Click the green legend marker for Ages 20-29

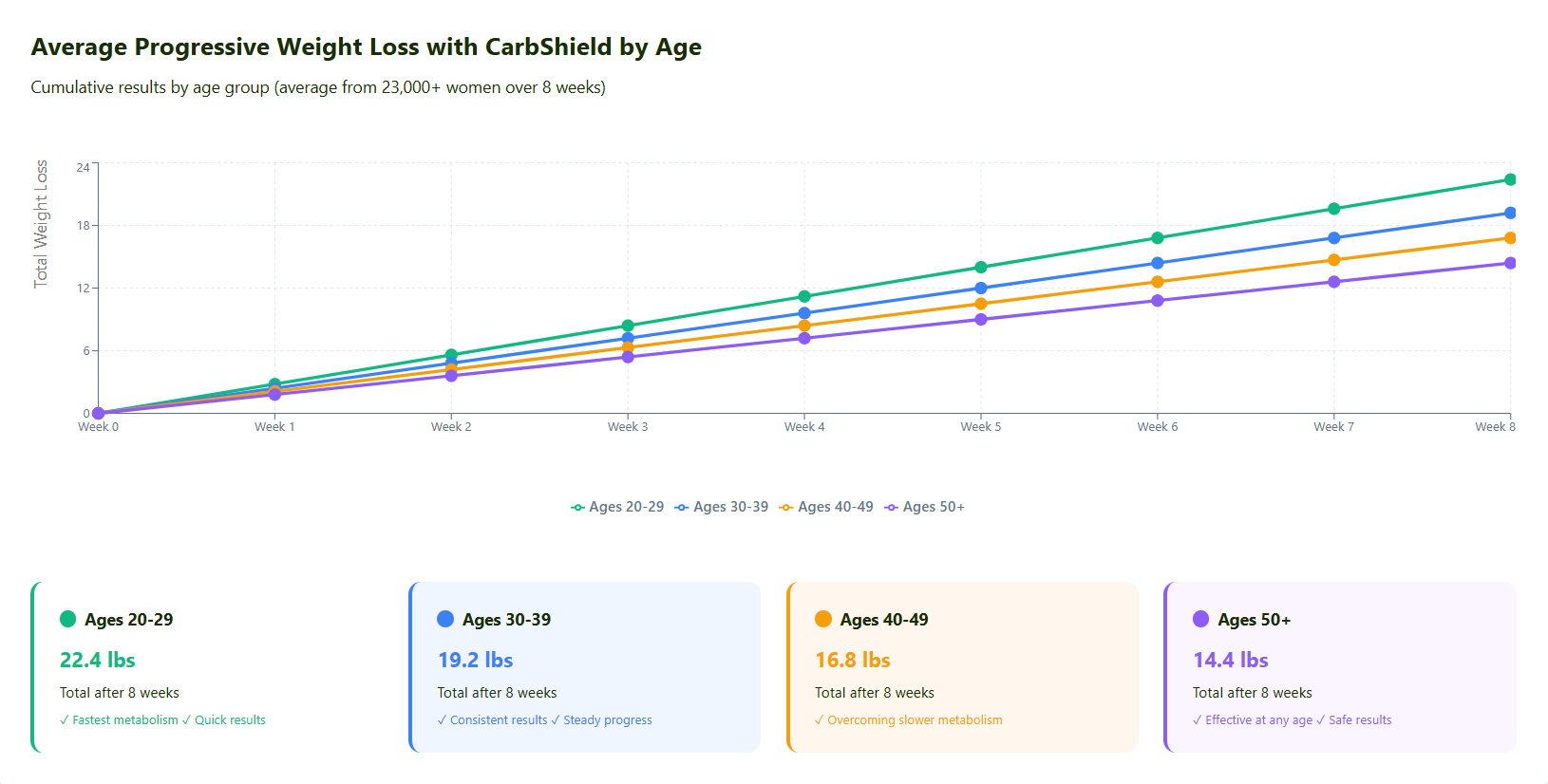tap(577, 508)
